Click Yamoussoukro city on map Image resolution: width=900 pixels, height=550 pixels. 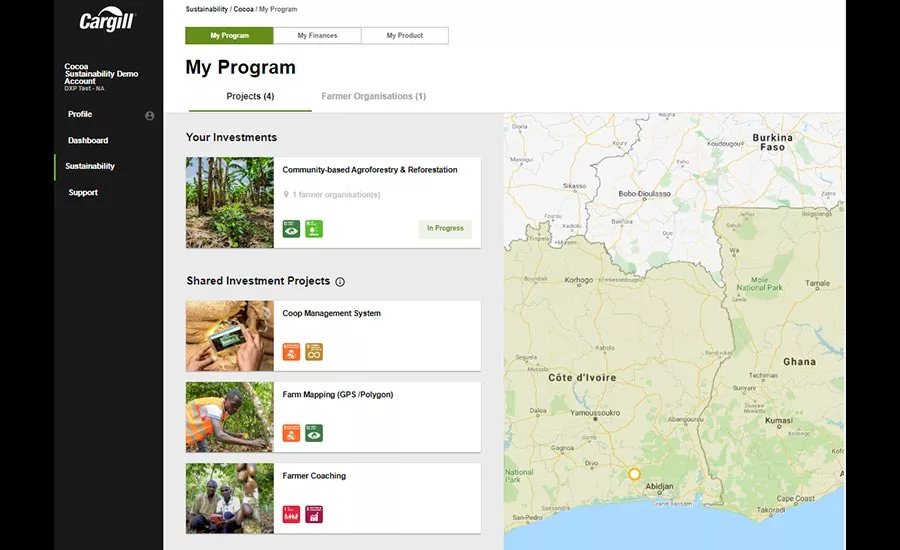click(595, 413)
